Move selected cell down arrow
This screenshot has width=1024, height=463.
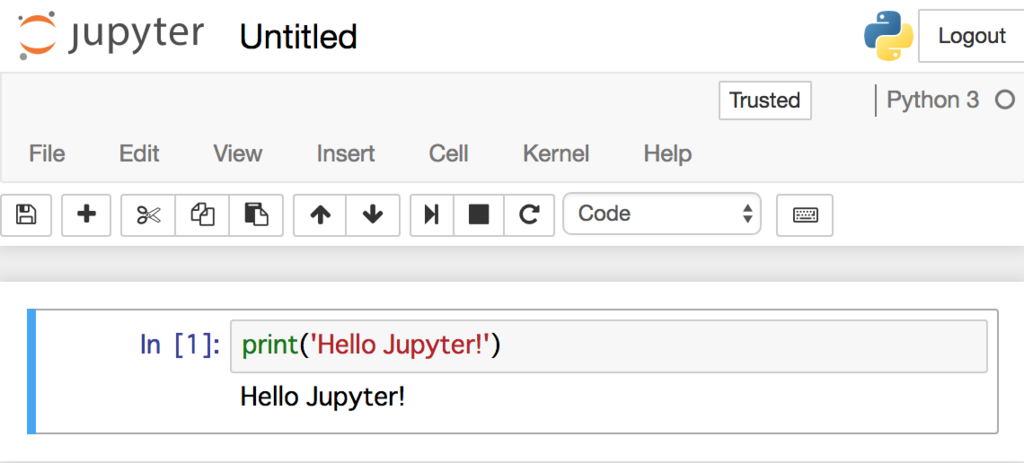[373, 214]
